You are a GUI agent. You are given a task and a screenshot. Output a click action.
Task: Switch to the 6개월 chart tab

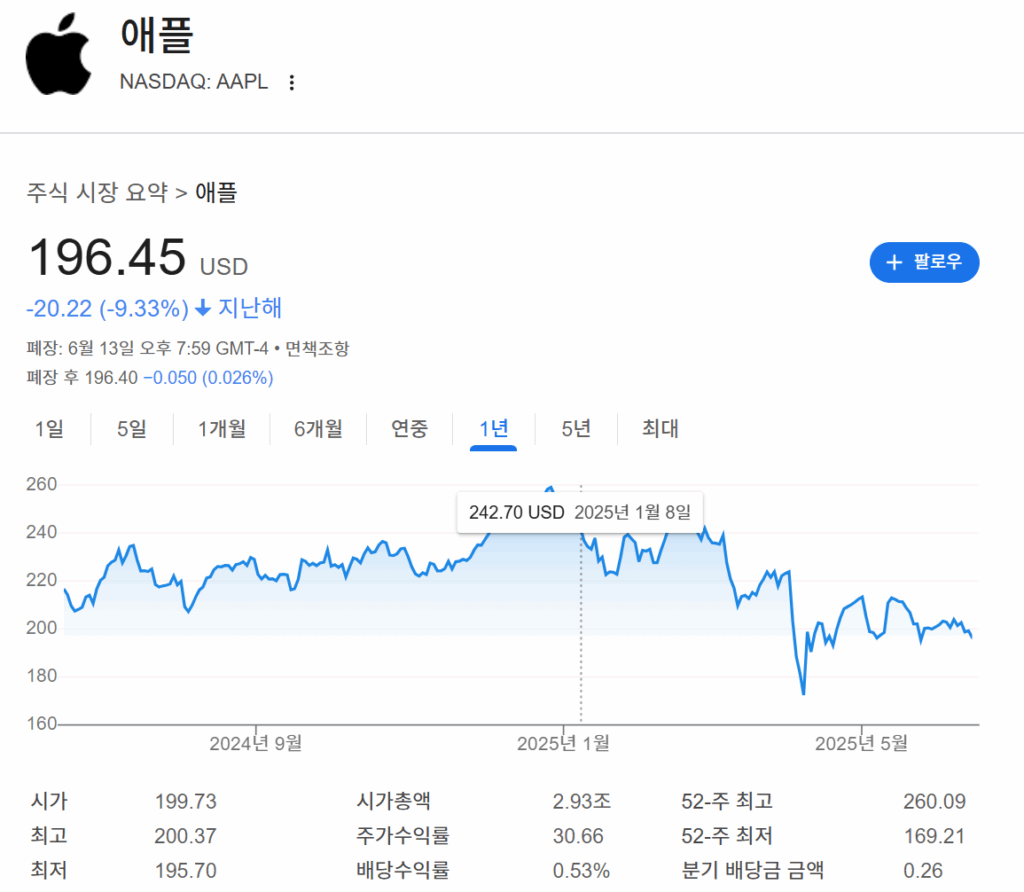pyautogui.click(x=319, y=429)
